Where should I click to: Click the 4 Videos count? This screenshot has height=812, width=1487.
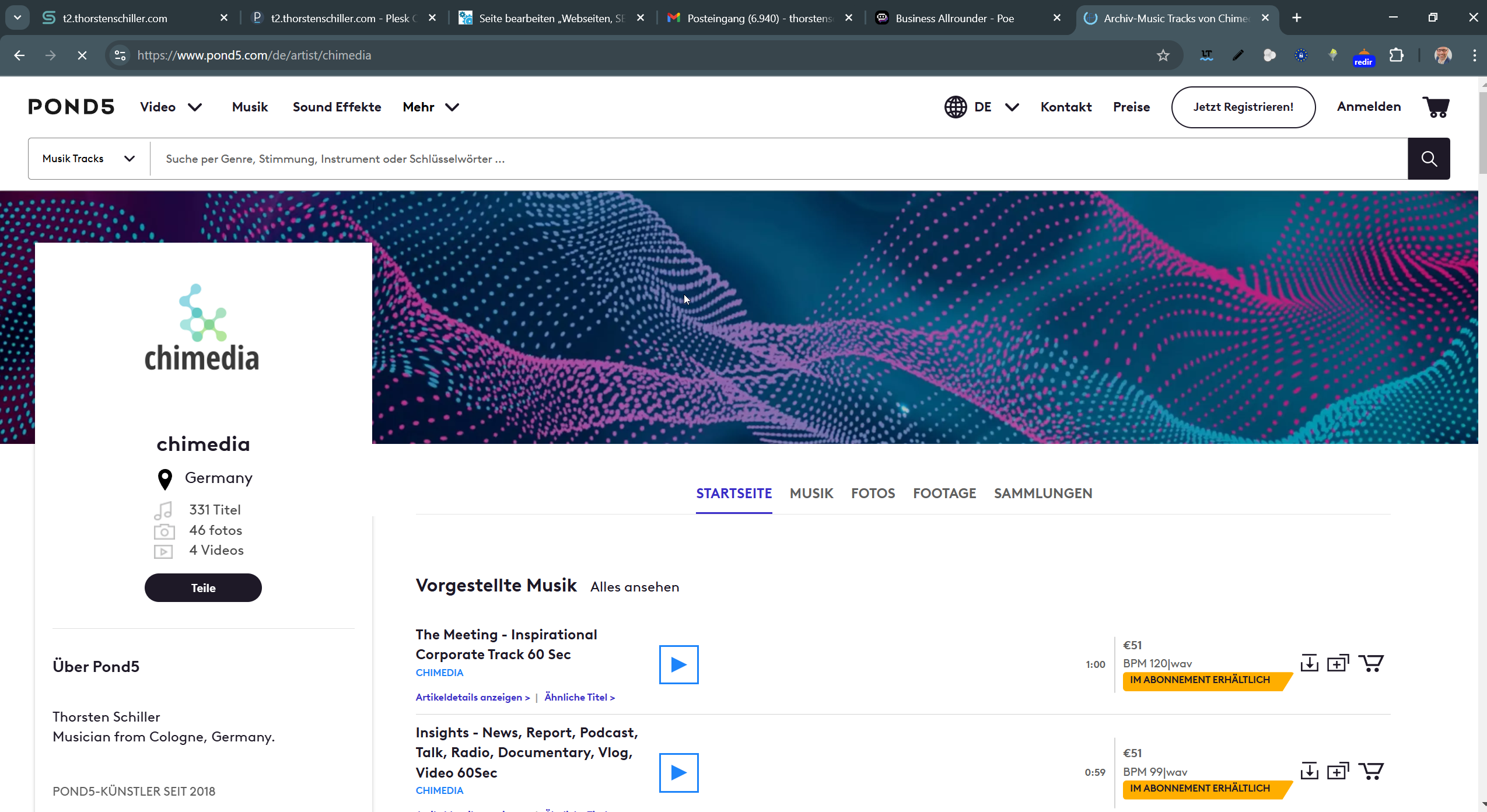click(216, 550)
